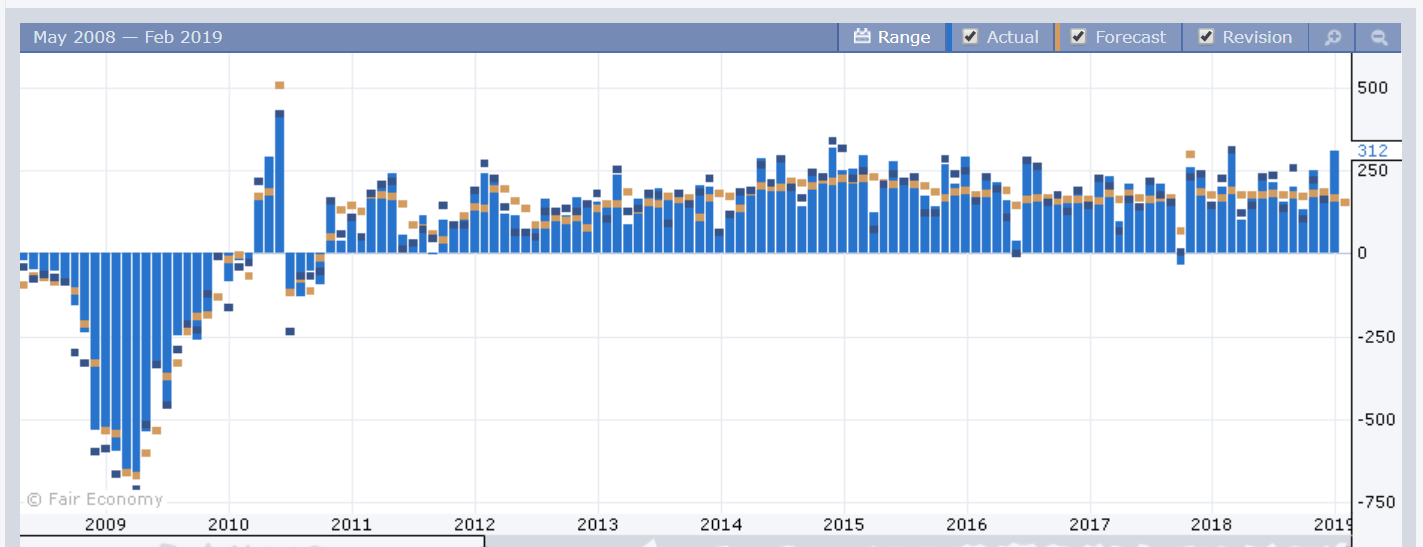1423x547 pixels.
Task: Select the 2011 year label on the axis
Action: [351, 525]
